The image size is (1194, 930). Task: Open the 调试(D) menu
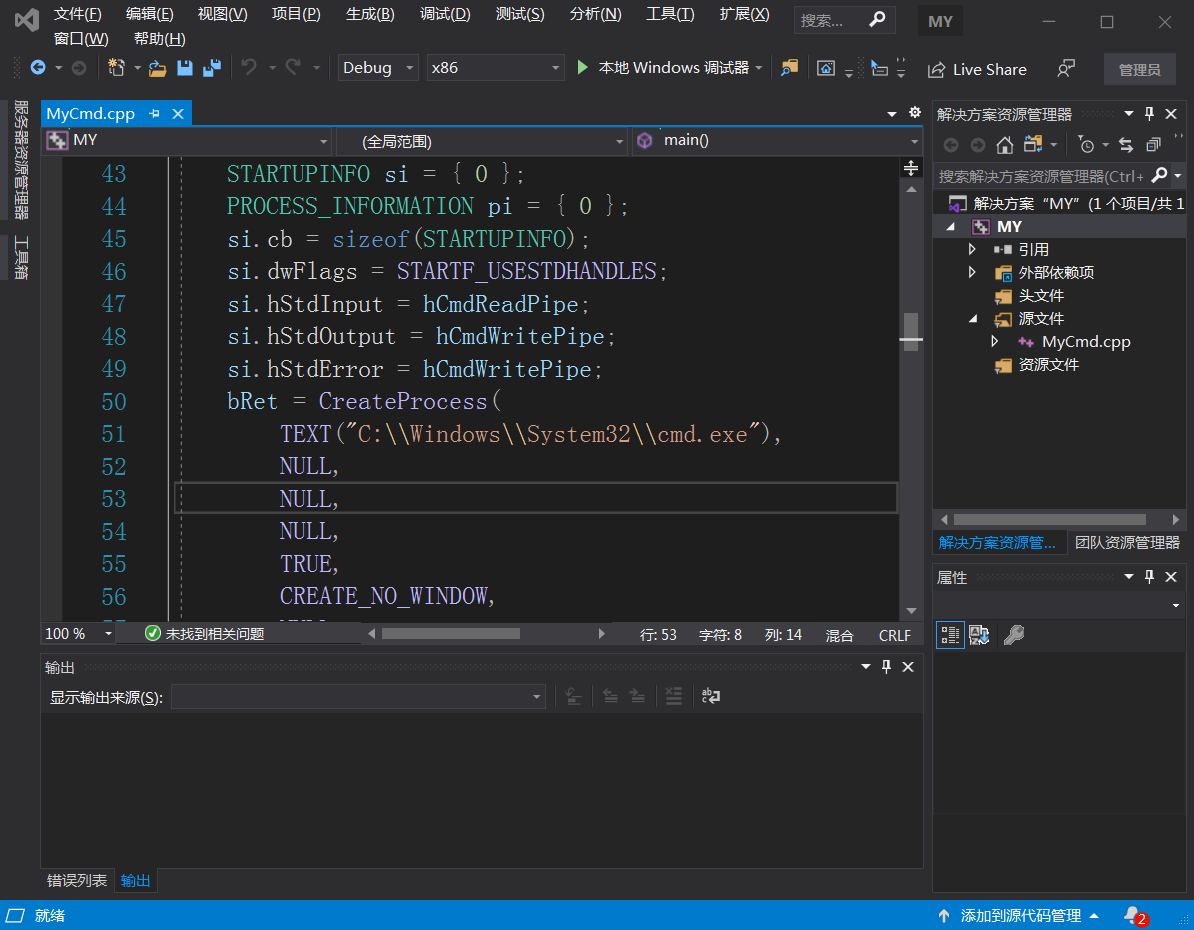(x=445, y=14)
